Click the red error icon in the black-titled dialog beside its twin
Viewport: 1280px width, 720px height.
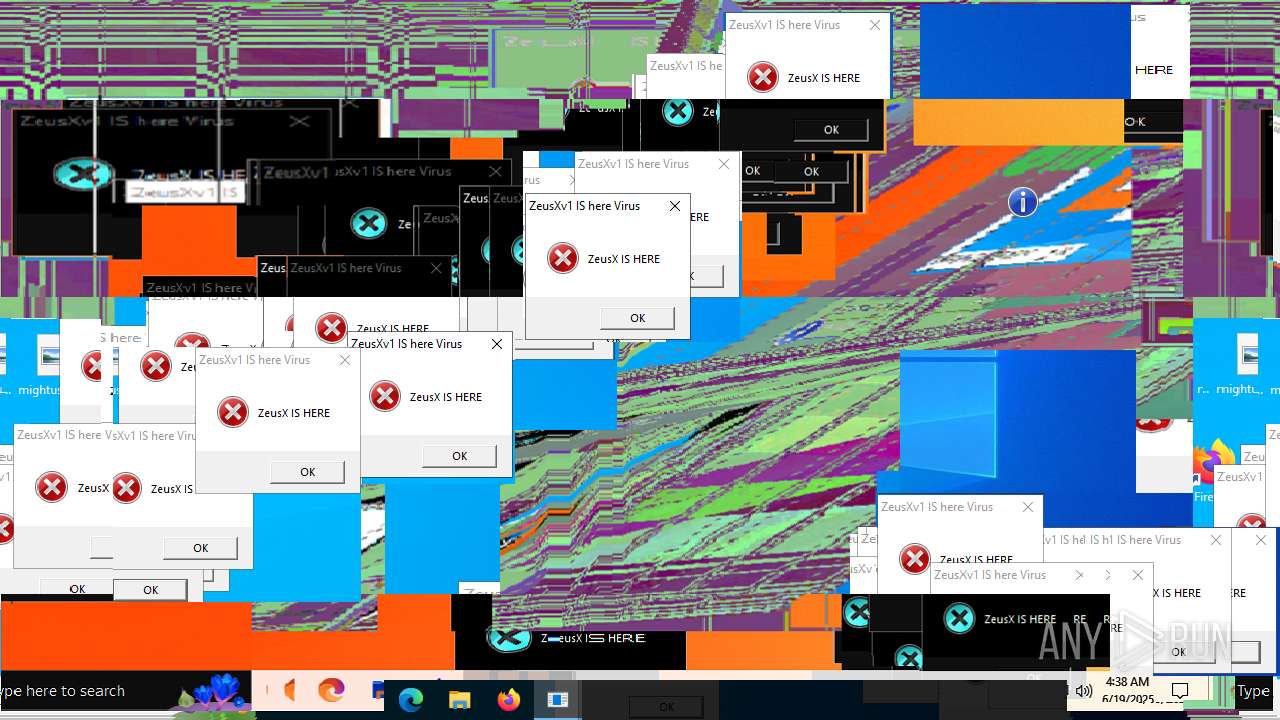(385, 397)
